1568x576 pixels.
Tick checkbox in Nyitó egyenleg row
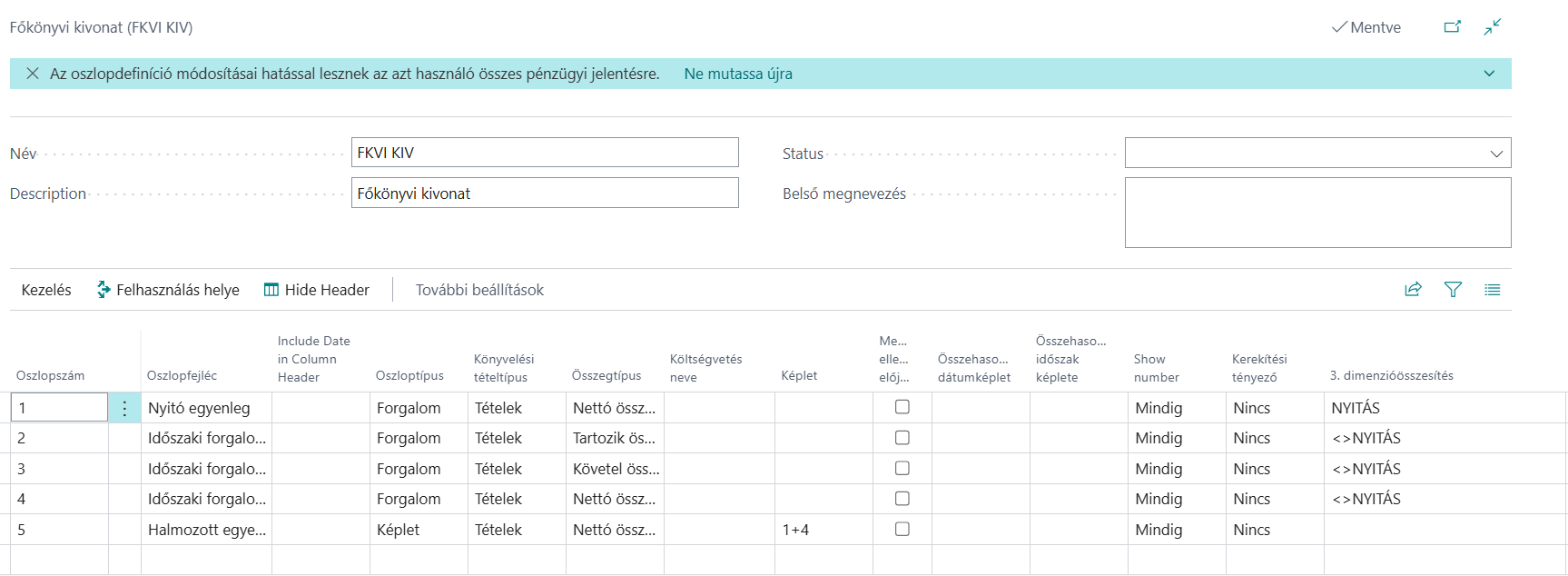[902, 407]
